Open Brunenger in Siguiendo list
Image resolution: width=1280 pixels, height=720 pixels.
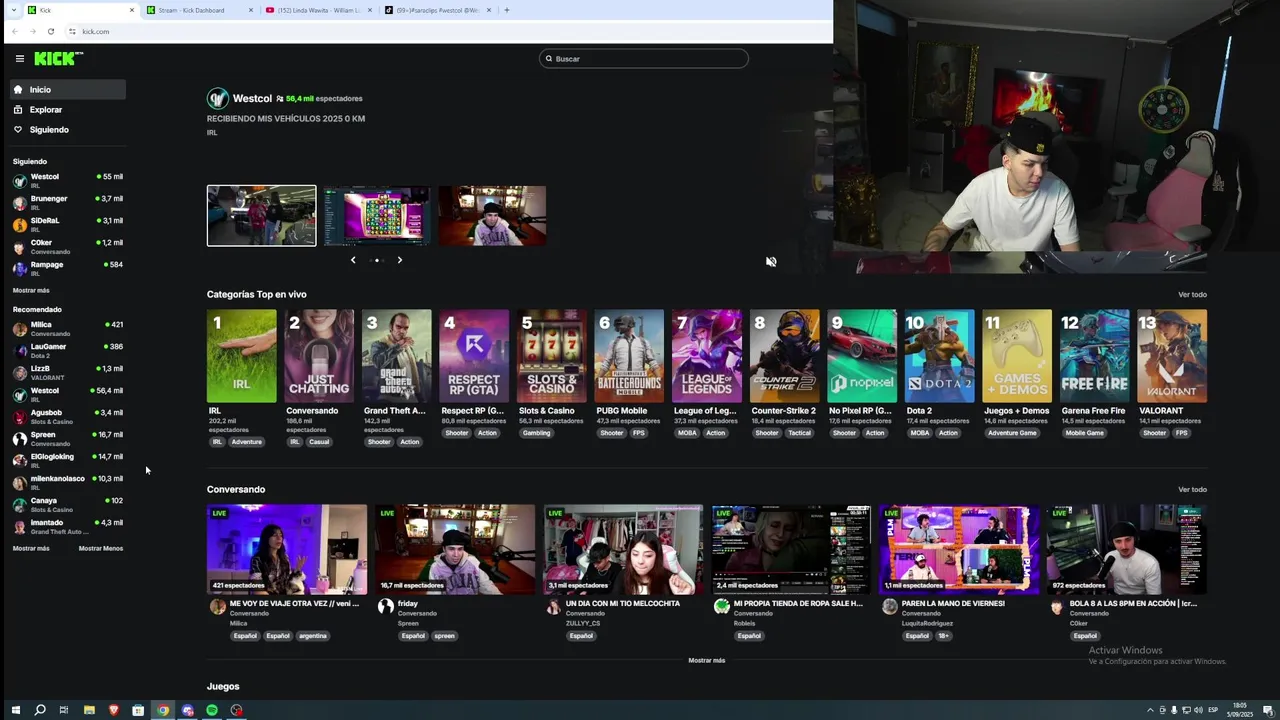coord(68,202)
